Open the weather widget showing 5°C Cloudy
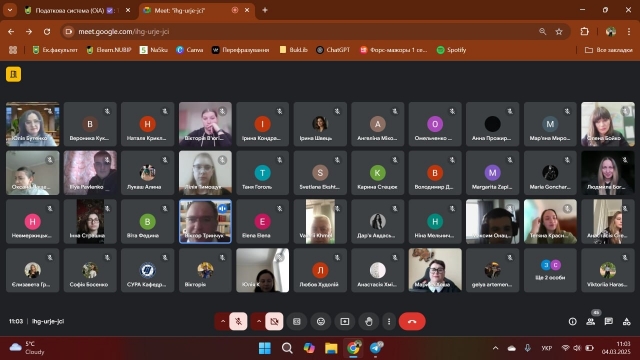The image size is (640, 360). point(28,348)
